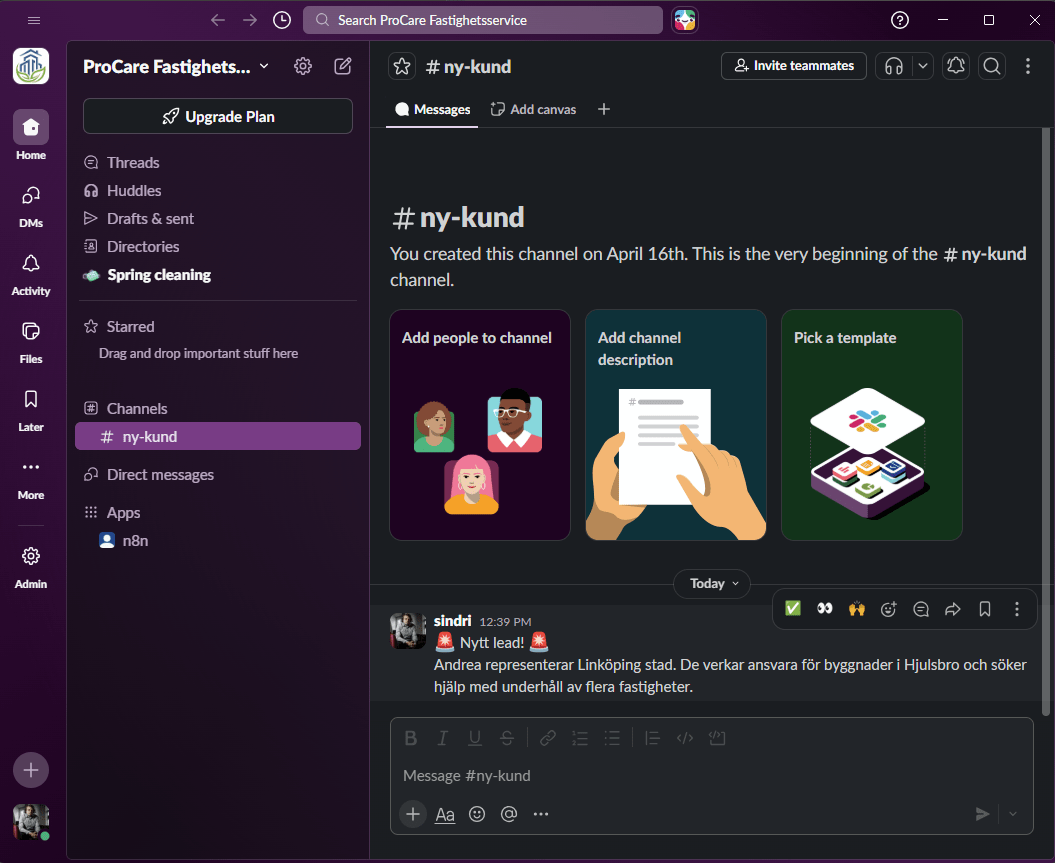Open the Slack AI colorful icon
The height and width of the screenshot is (863, 1055).
pyautogui.click(x=685, y=20)
